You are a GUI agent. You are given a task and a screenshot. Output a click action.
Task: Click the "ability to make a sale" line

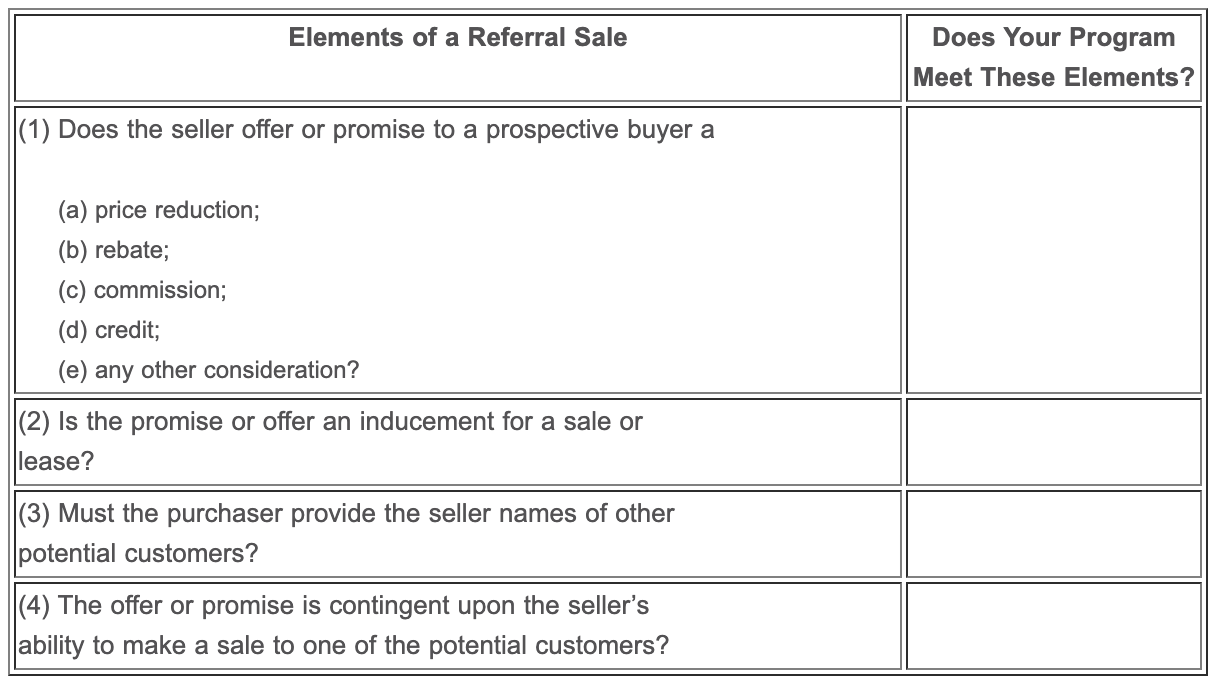(343, 645)
